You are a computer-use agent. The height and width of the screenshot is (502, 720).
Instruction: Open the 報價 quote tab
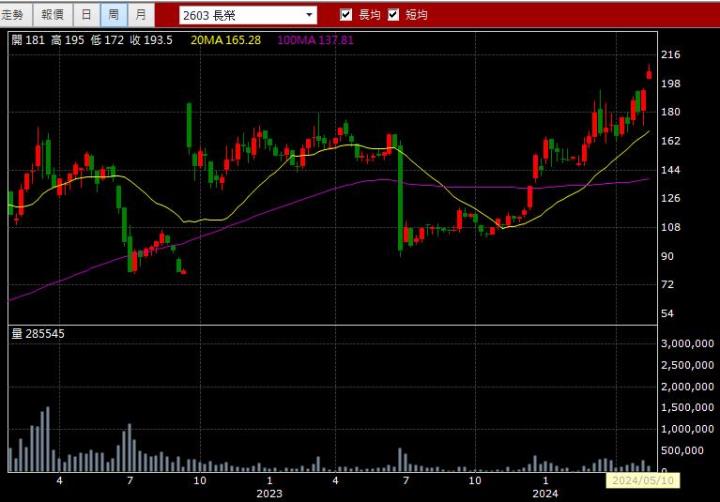click(x=51, y=14)
